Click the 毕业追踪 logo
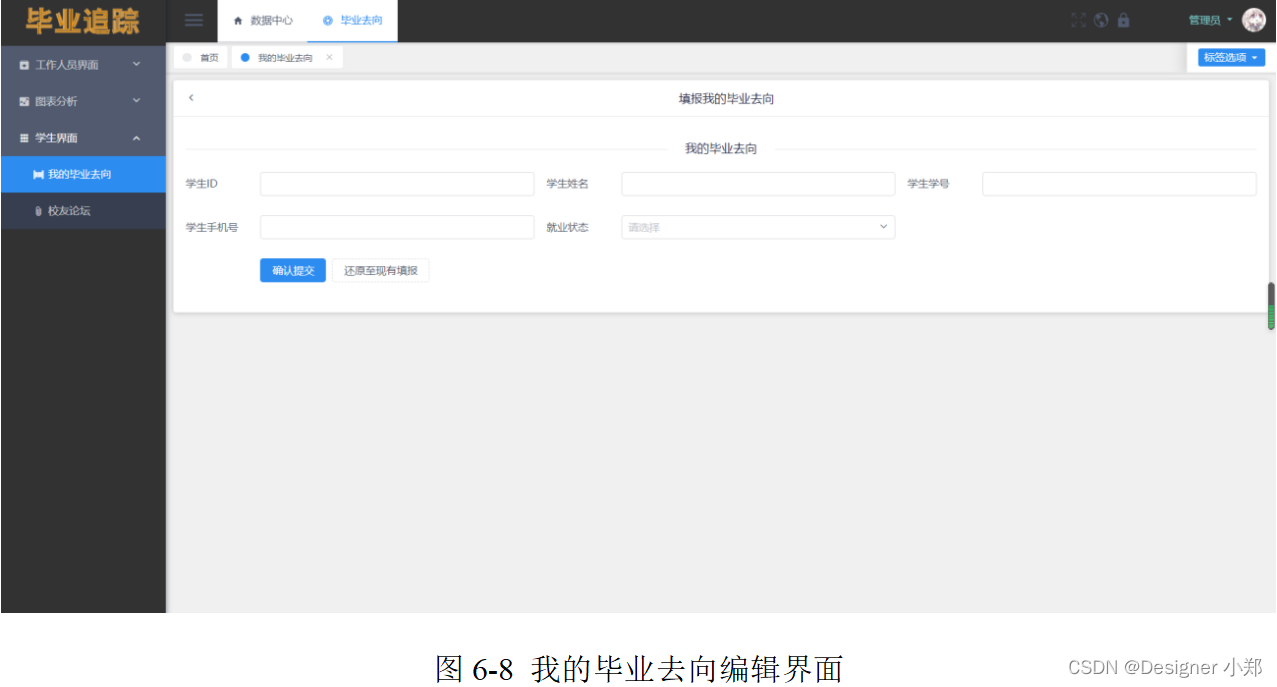1277x687 pixels. click(83, 21)
